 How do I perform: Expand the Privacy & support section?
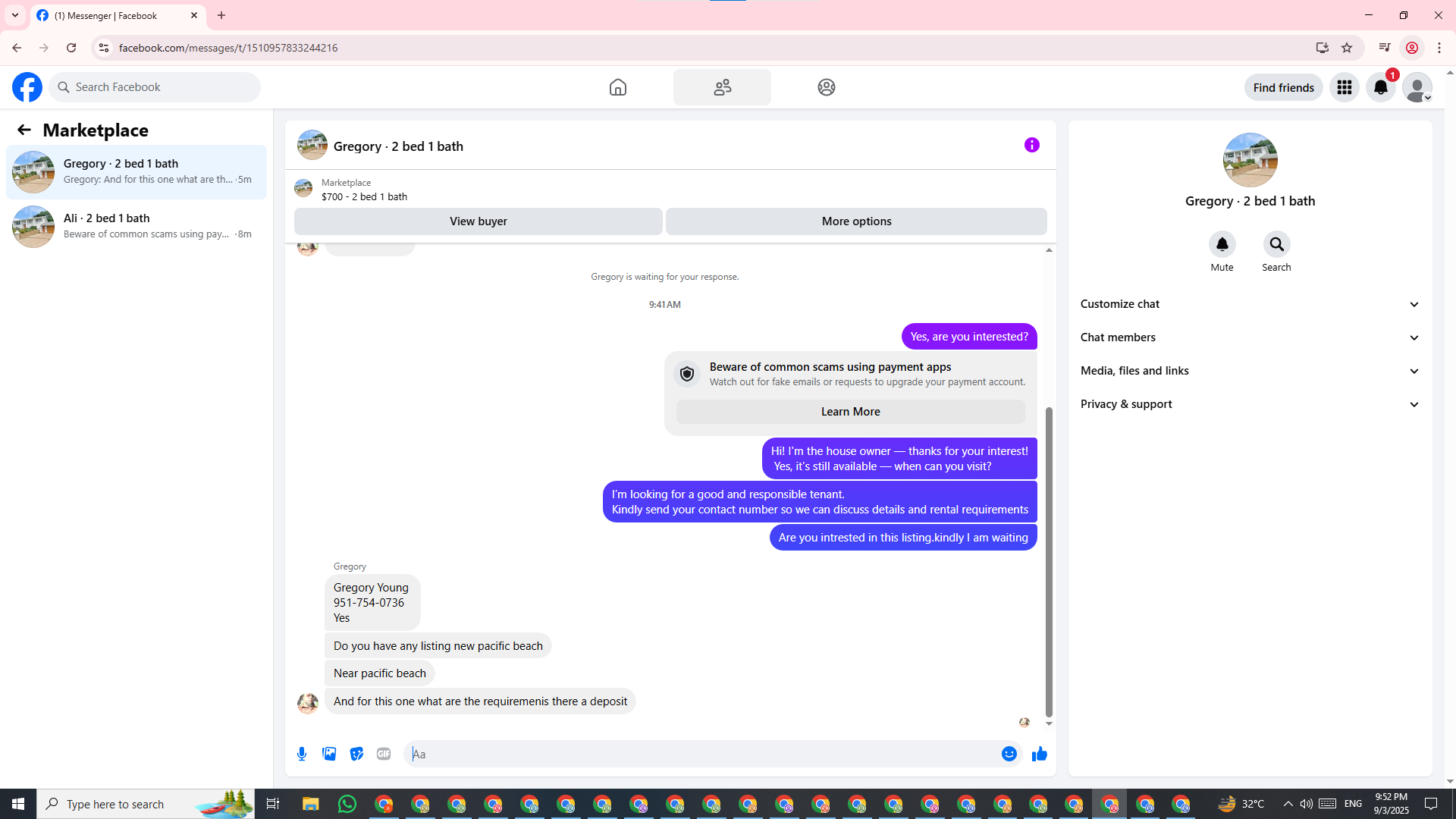coord(1250,404)
